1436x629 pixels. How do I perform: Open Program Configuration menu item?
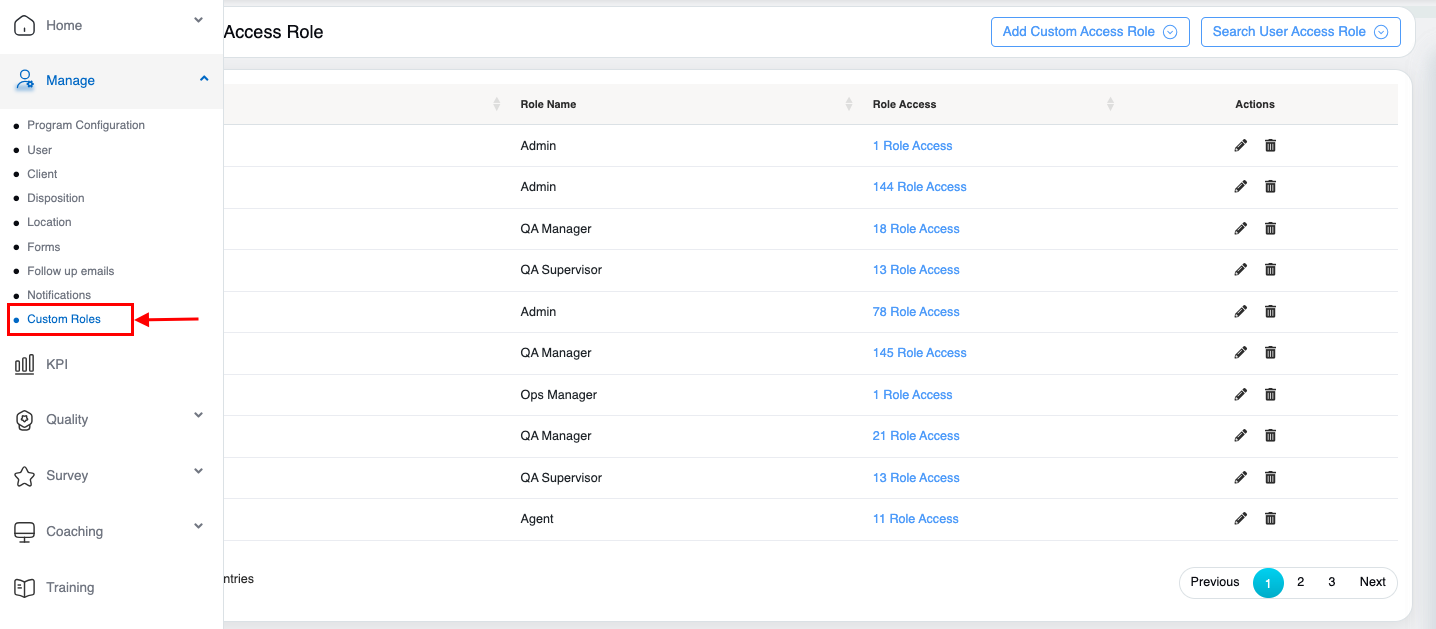[86, 125]
